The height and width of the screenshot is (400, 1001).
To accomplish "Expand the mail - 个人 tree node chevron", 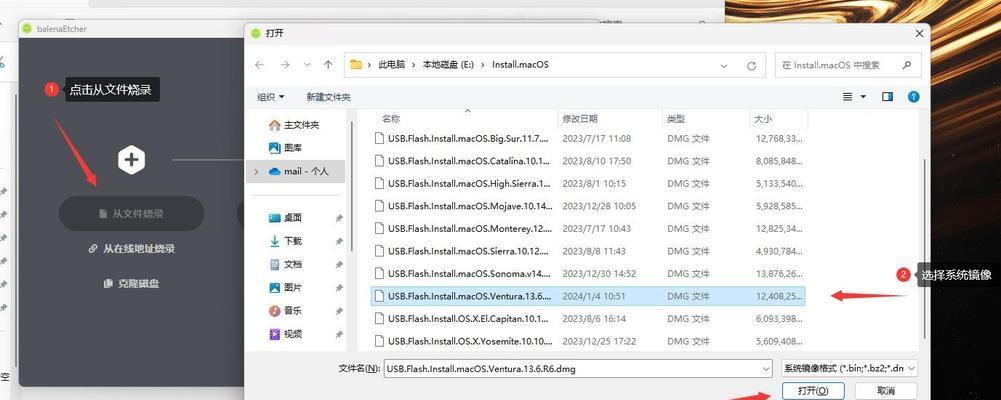I will click(257, 171).
